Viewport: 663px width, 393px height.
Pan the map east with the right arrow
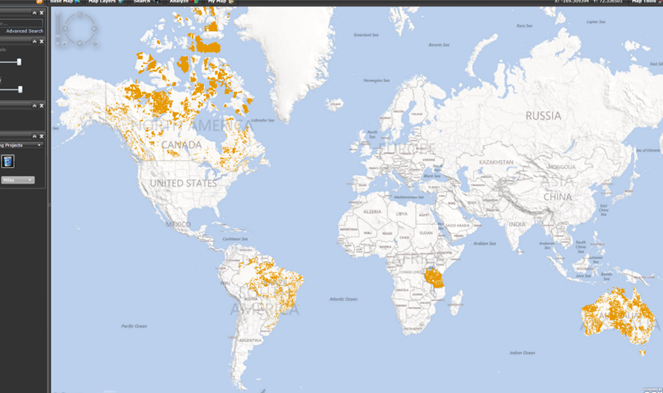click(94, 29)
